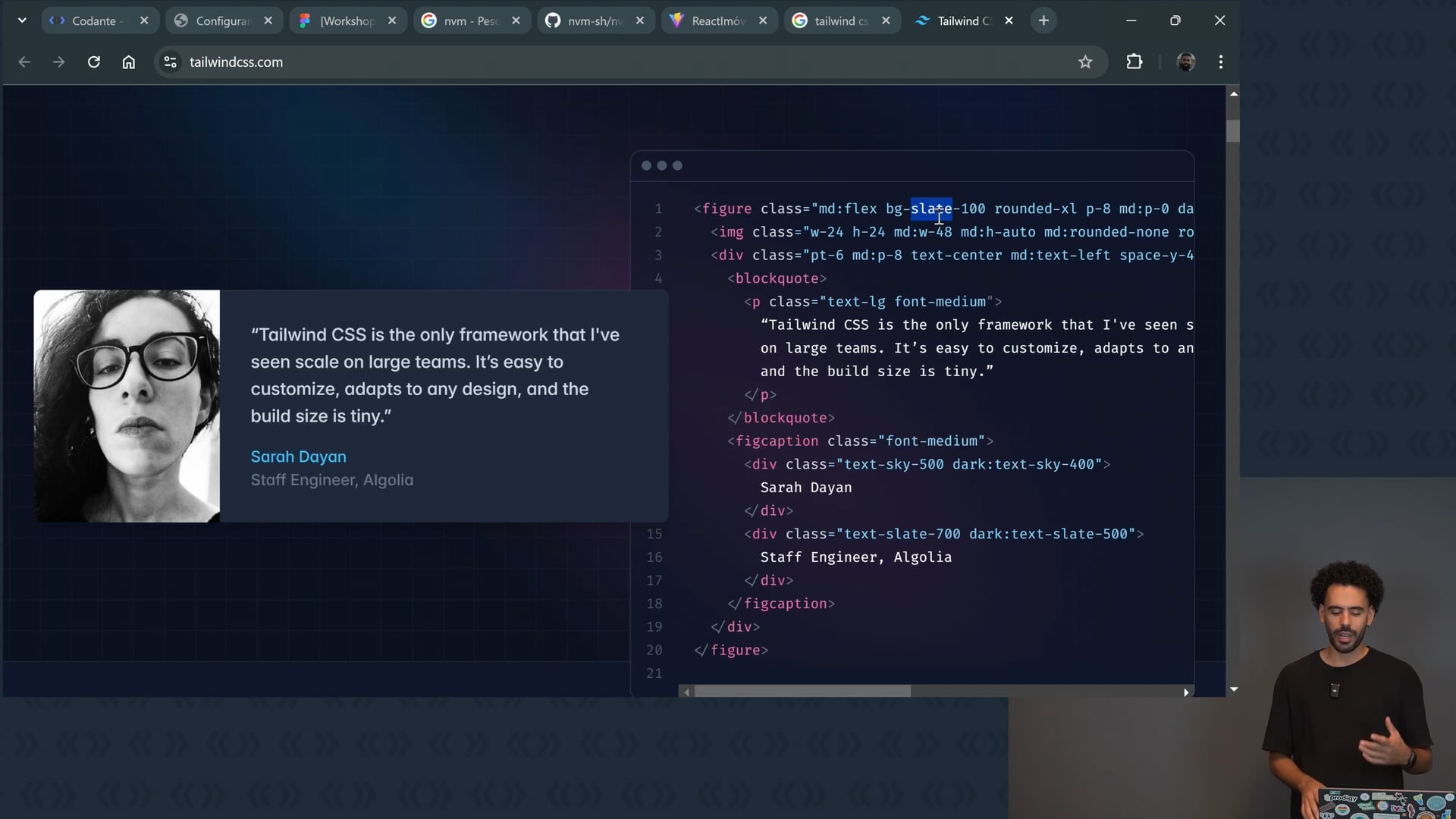
Task: Click the closing blockquote tag in code
Action: [x=781, y=418]
